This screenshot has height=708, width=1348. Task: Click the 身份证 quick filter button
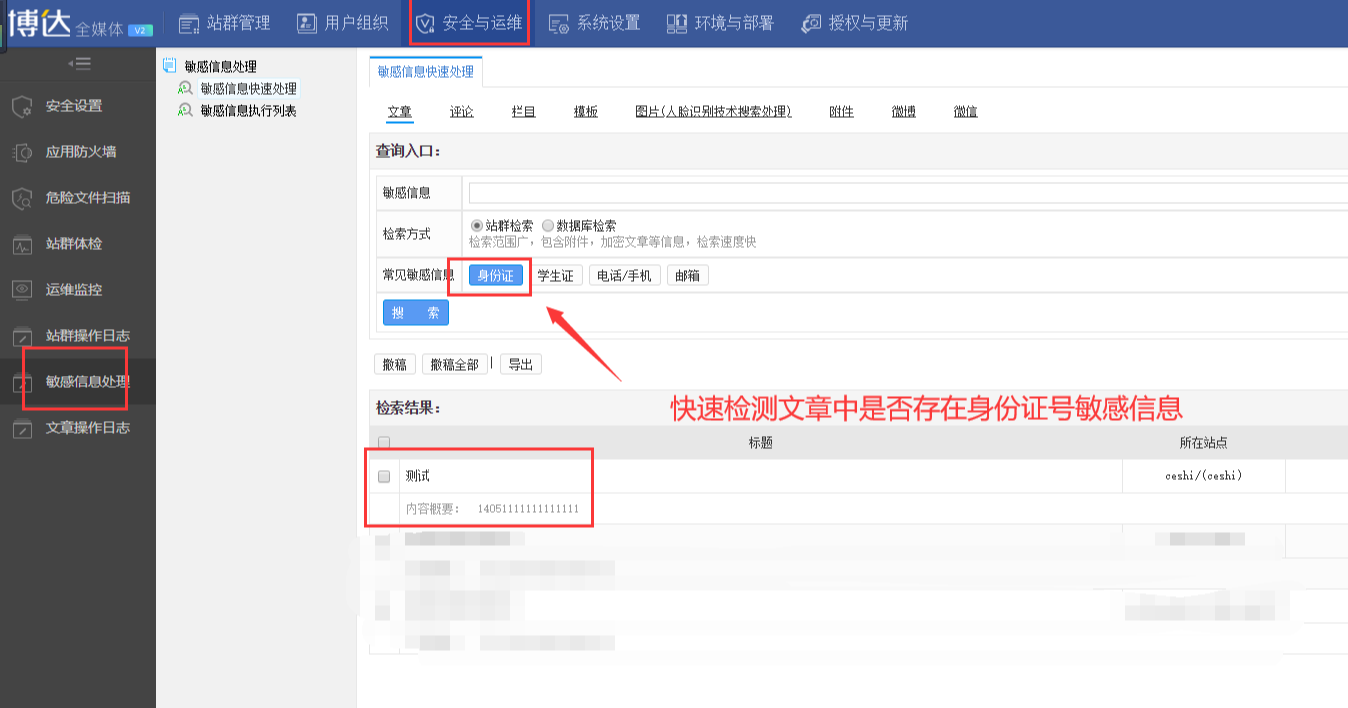click(x=496, y=276)
